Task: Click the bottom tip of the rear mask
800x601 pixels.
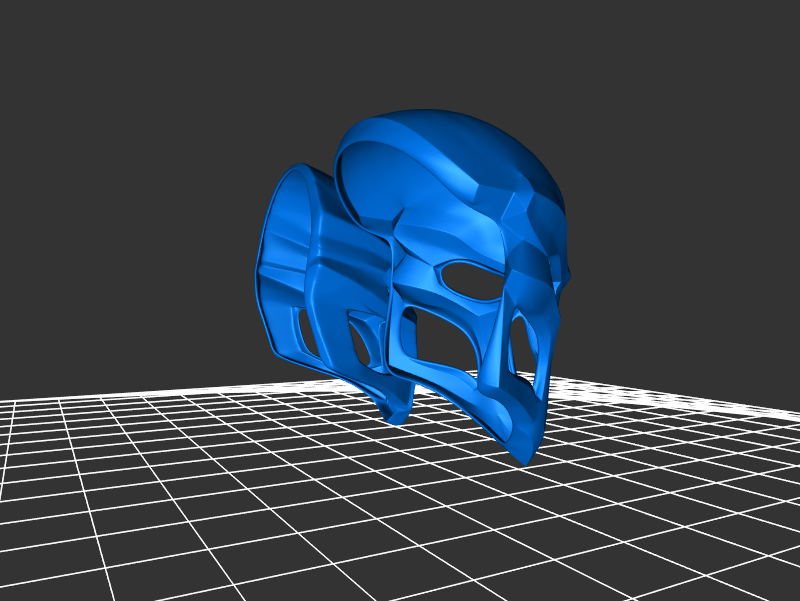Action: (393, 413)
